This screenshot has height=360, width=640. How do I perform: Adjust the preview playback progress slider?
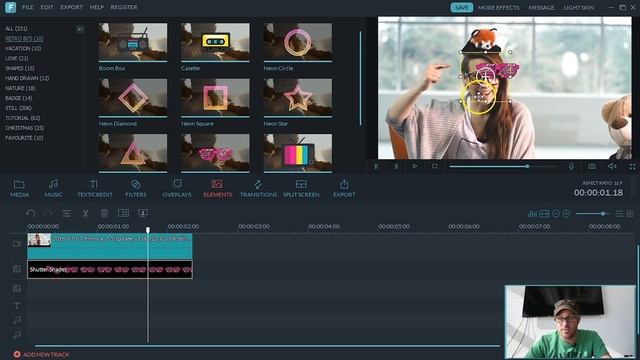point(502,166)
